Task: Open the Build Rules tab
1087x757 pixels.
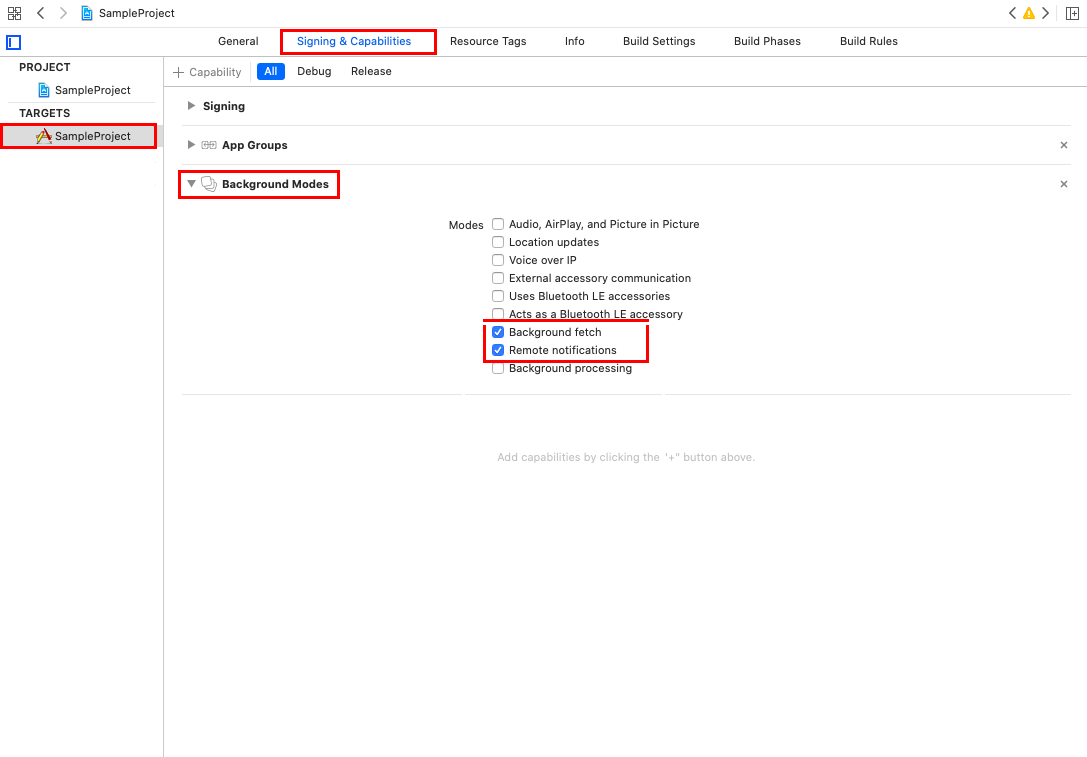Action: [x=869, y=42]
